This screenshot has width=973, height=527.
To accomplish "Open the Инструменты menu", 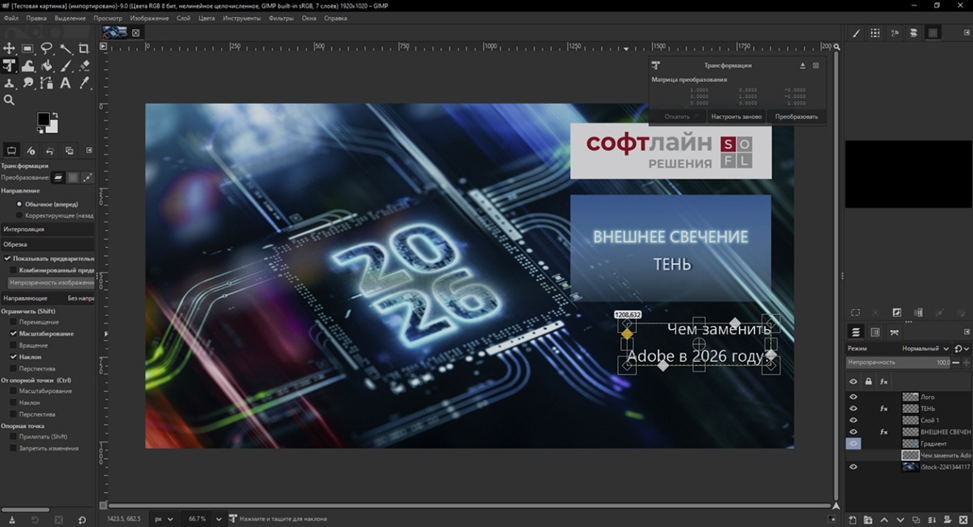I will coord(241,18).
